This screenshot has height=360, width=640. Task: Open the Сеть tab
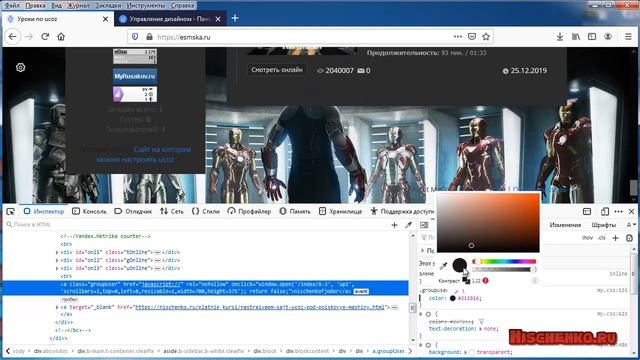tap(172, 211)
